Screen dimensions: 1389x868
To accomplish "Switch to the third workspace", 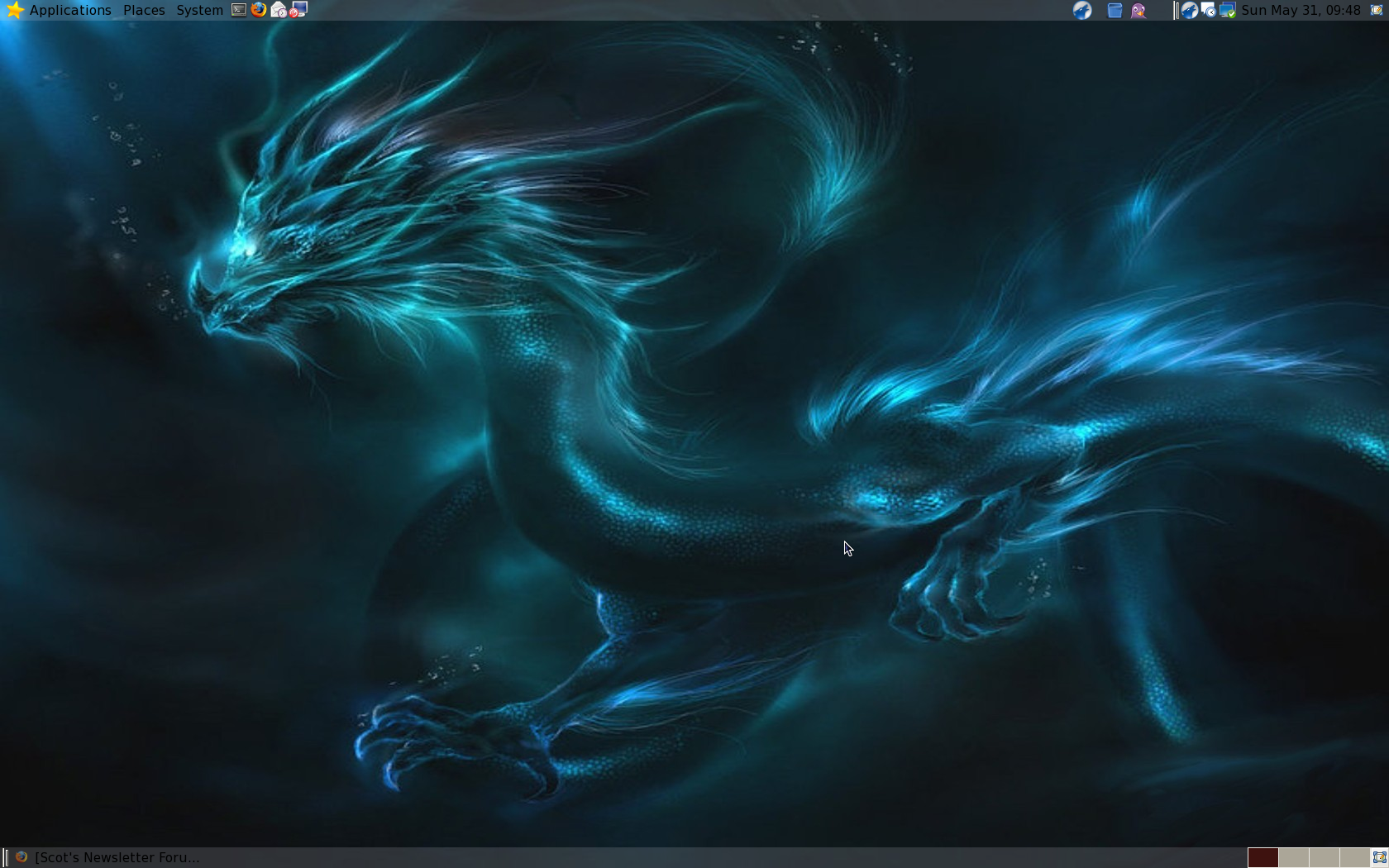I will tap(1324, 857).
